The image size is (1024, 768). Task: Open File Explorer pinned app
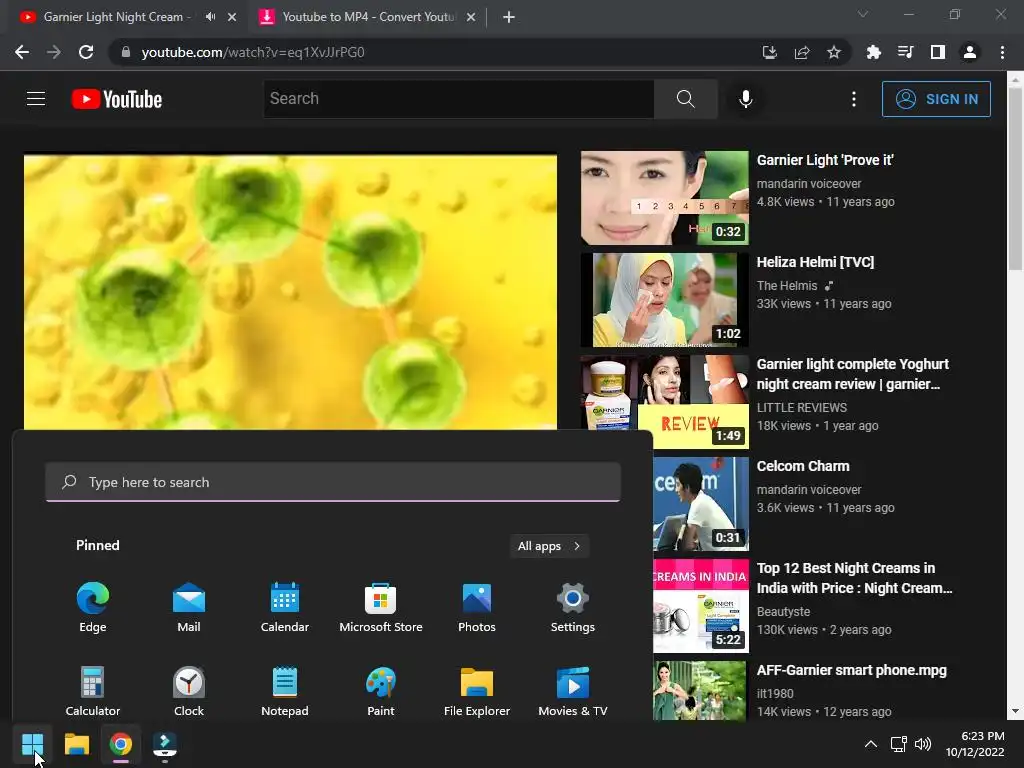477,692
